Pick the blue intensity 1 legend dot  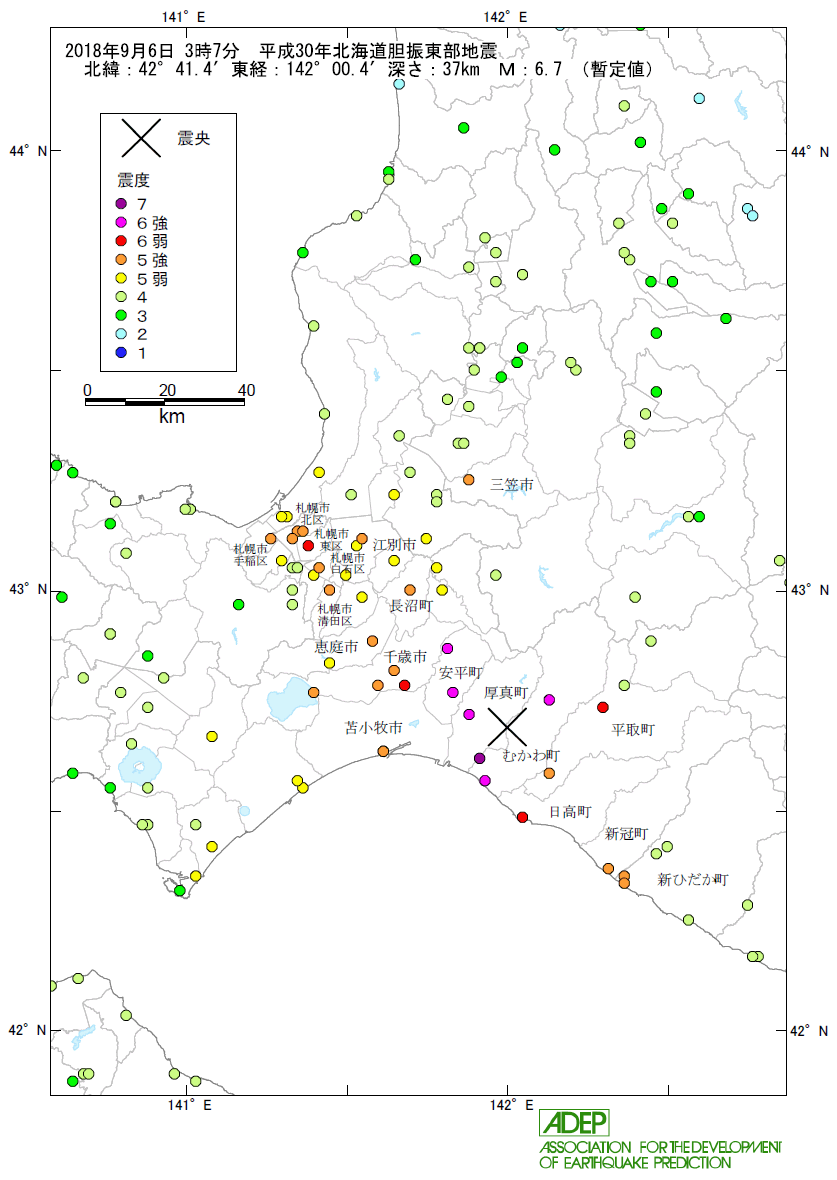point(121,353)
